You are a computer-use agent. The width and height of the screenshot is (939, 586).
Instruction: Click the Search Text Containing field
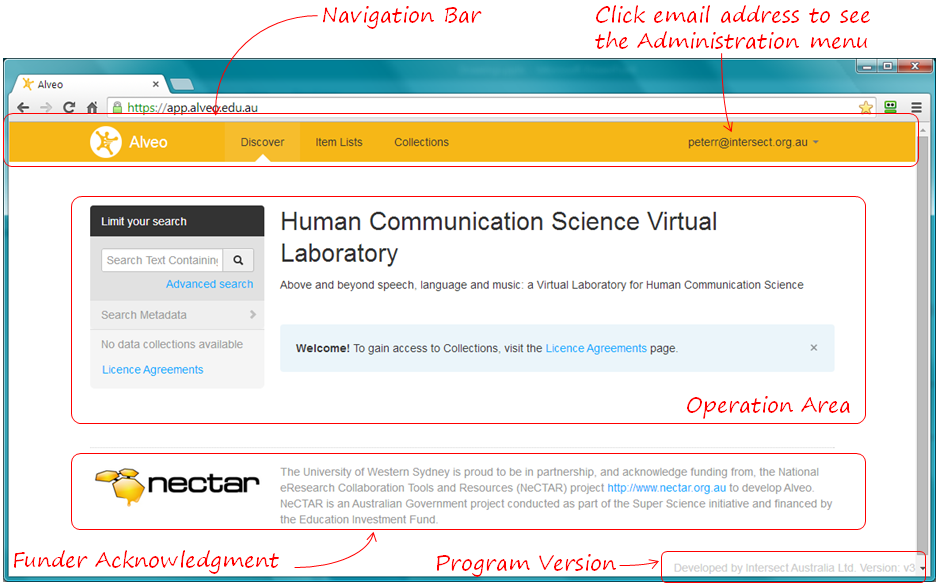(x=162, y=260)
